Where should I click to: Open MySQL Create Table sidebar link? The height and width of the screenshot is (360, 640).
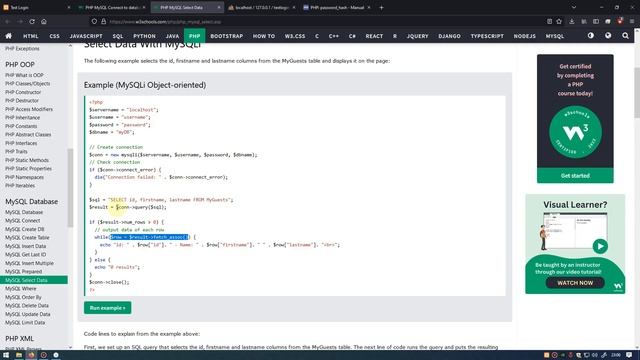27,238
